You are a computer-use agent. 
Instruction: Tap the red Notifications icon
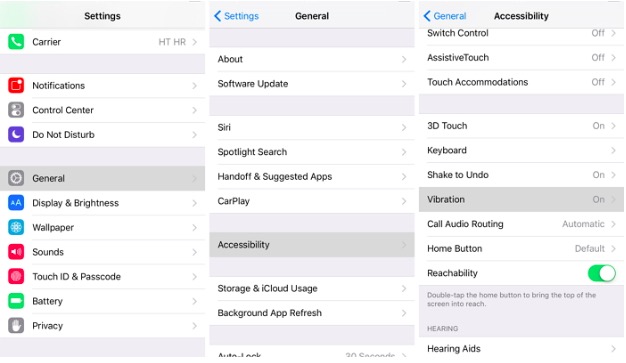(x=16, y=85)
